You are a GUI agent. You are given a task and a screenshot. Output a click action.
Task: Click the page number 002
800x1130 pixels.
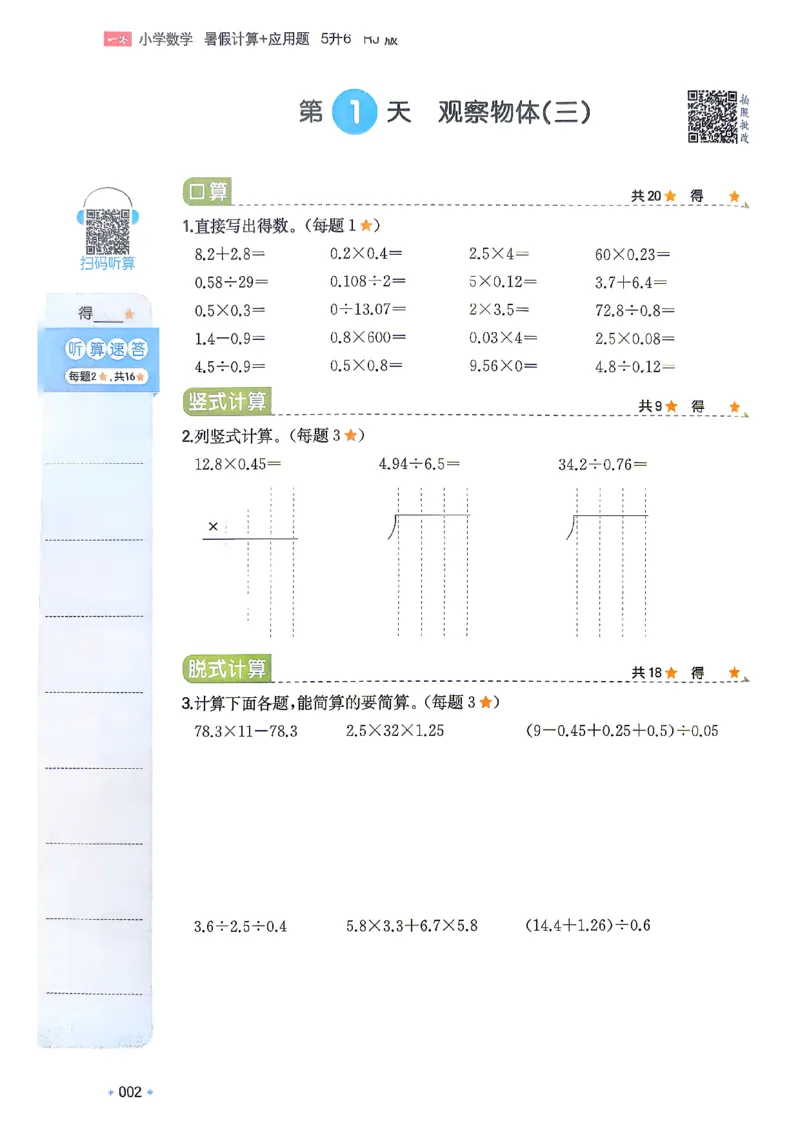tap(130, 1093)
